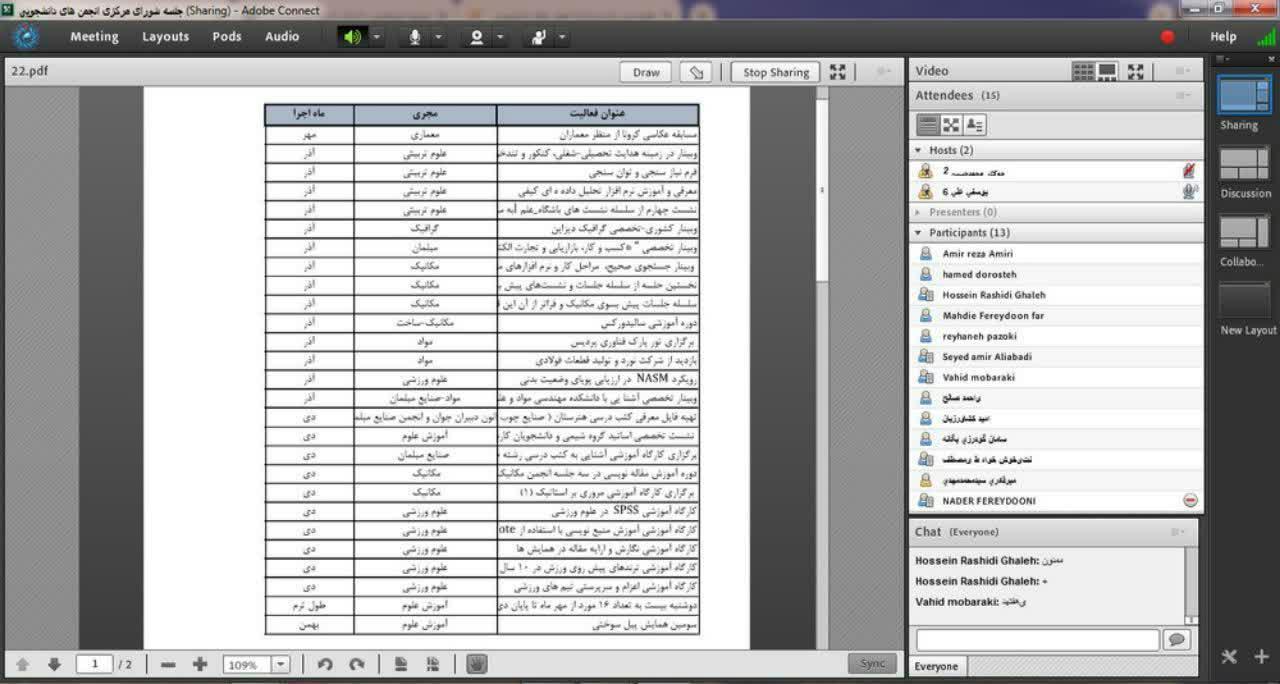Toggle the microphone in the top bar
1280x684 pixels.
414,37
